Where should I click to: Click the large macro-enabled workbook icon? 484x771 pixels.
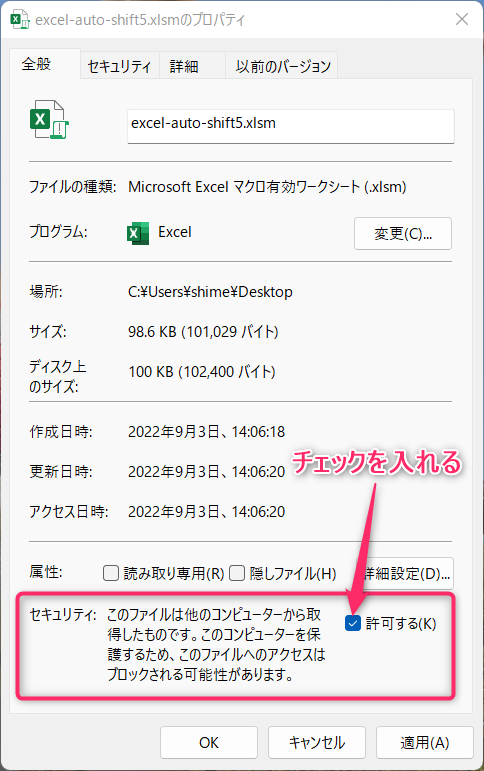click(x=49, y=119)
